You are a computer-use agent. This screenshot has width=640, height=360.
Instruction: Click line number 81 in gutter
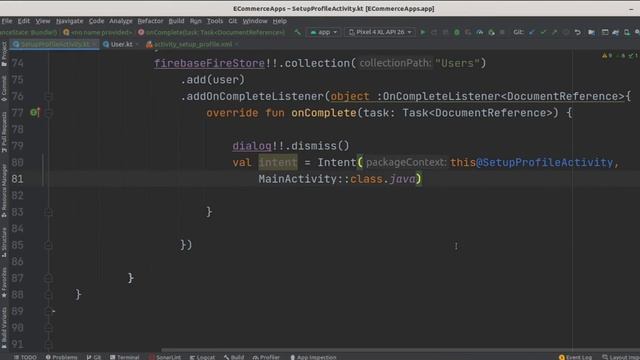coord(17,179)
